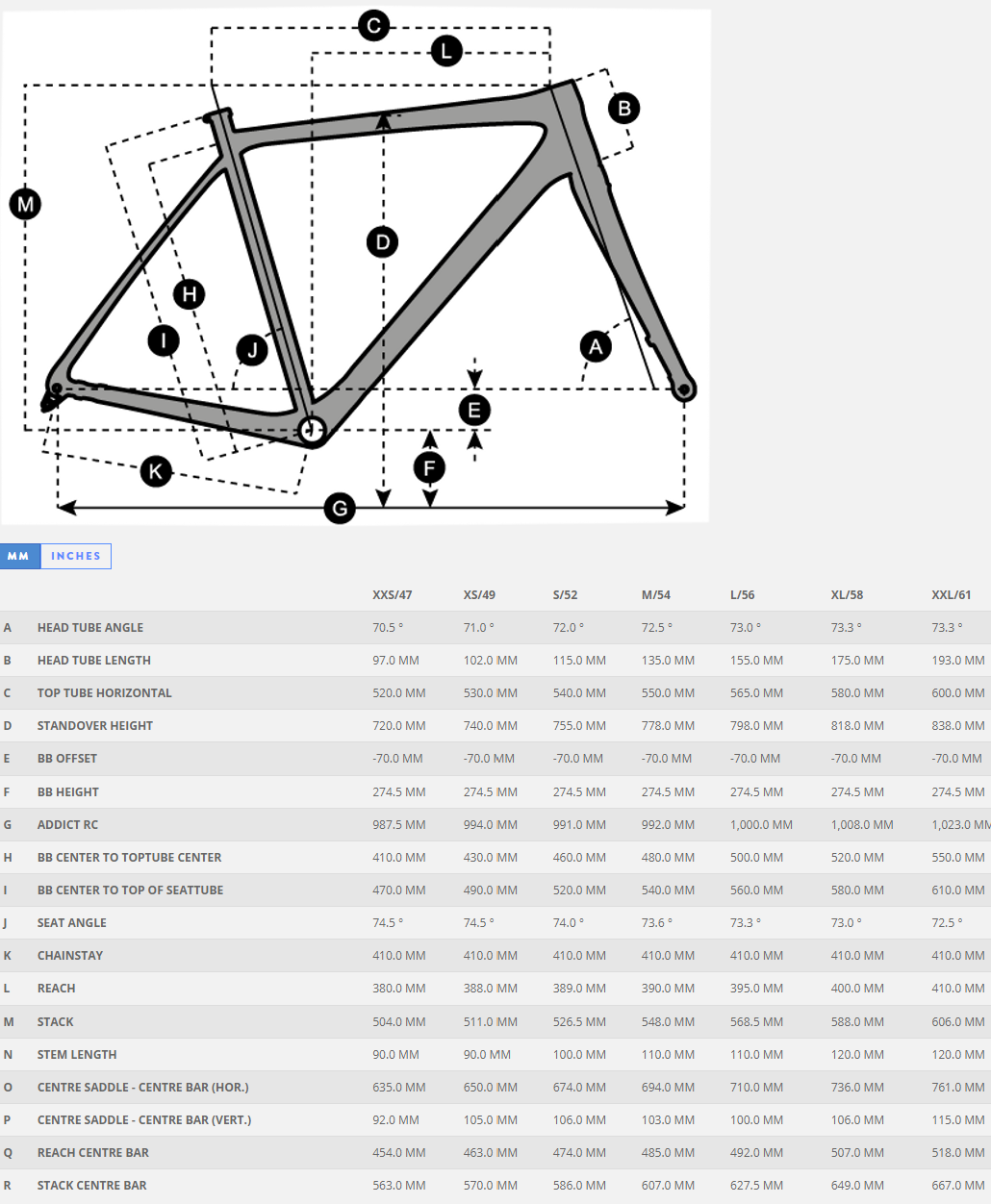The image size is (991, 1204).
Task: Select the C top tube marker
Action: tap(373, 25)
